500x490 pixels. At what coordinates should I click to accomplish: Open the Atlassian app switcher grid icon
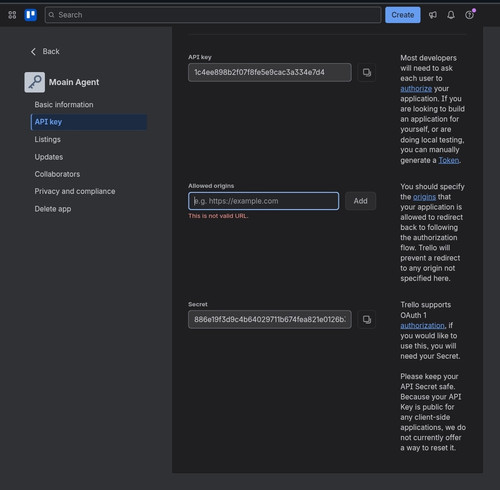pos(12,15)
